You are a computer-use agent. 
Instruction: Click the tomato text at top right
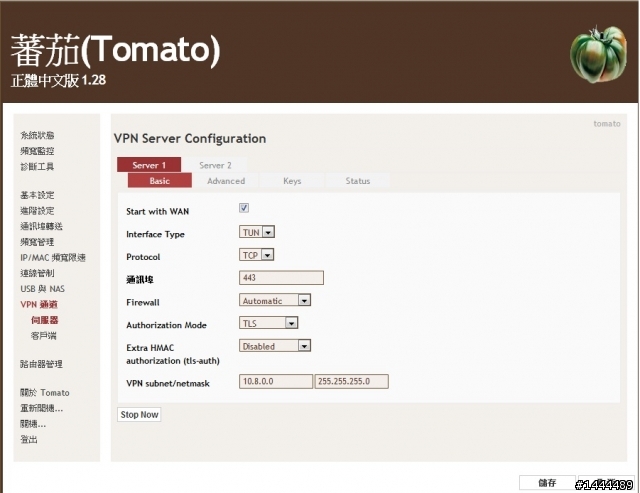click(607, 123)
